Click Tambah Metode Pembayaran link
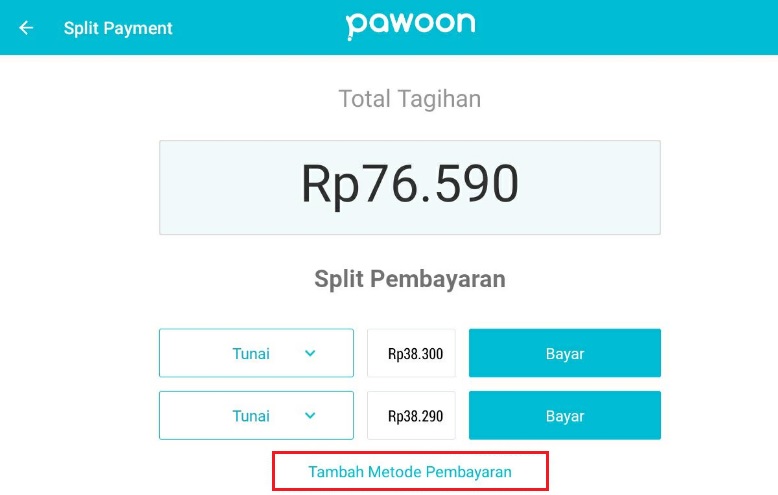The image size is (778, 495). coord(410,471)
